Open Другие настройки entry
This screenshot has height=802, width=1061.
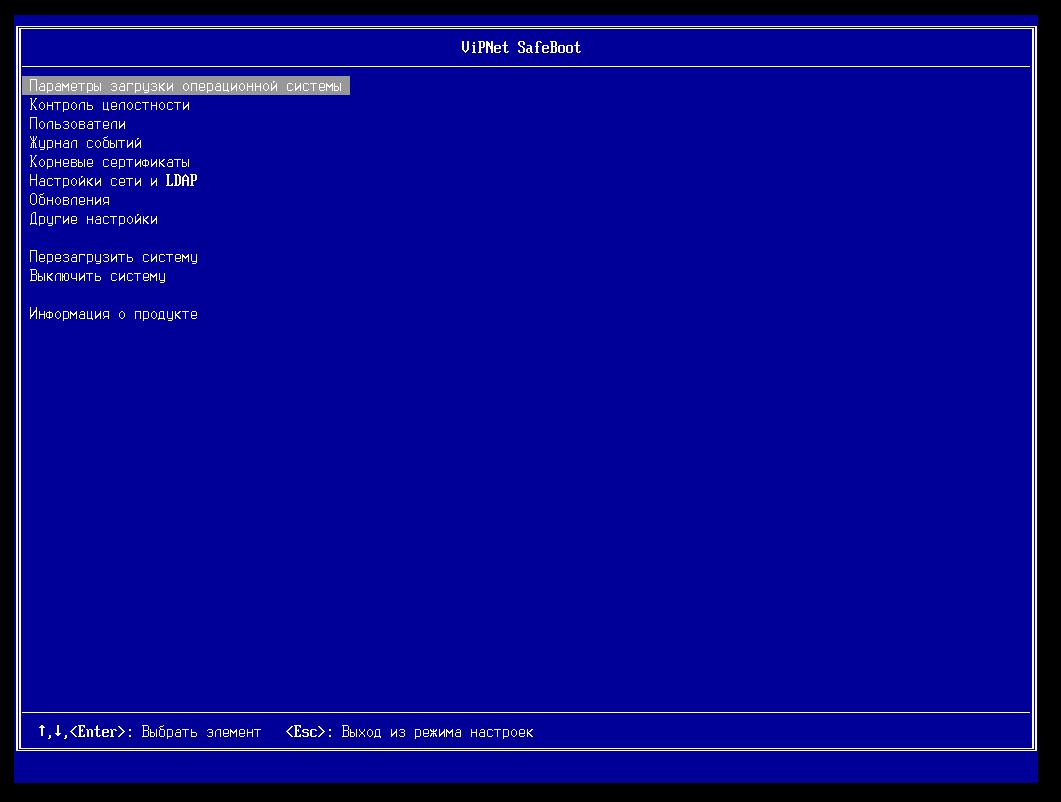[x=93, y=219]
